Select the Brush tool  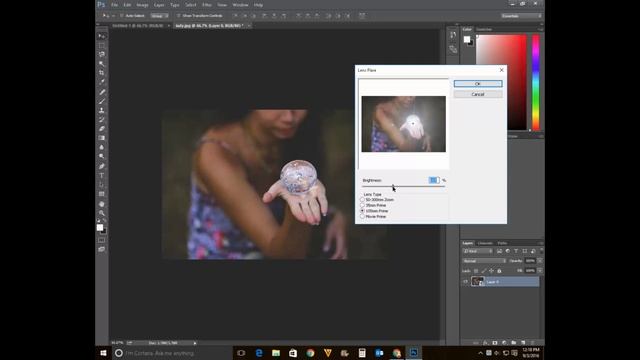(102, 101)
